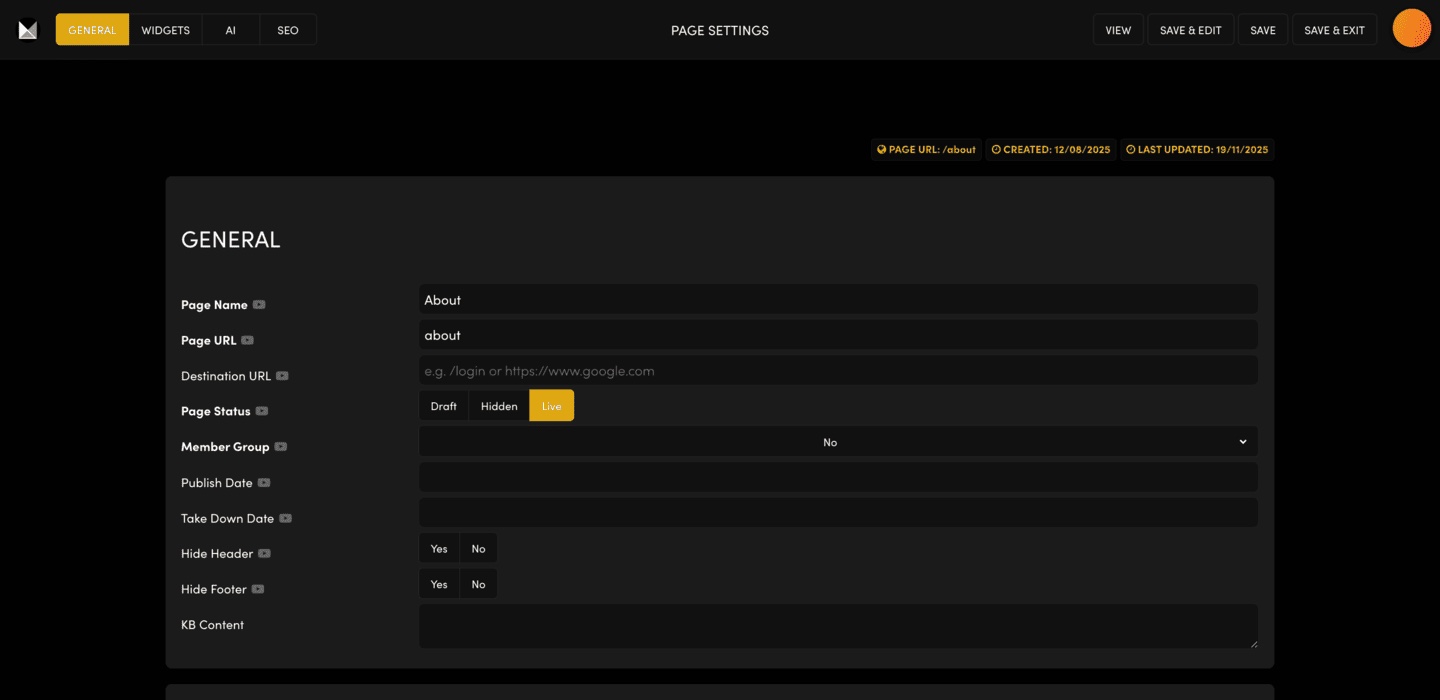The height and width of the screenshot is (700, 1440).
Task: Open the SEO tab
Action: coord(288,30)
